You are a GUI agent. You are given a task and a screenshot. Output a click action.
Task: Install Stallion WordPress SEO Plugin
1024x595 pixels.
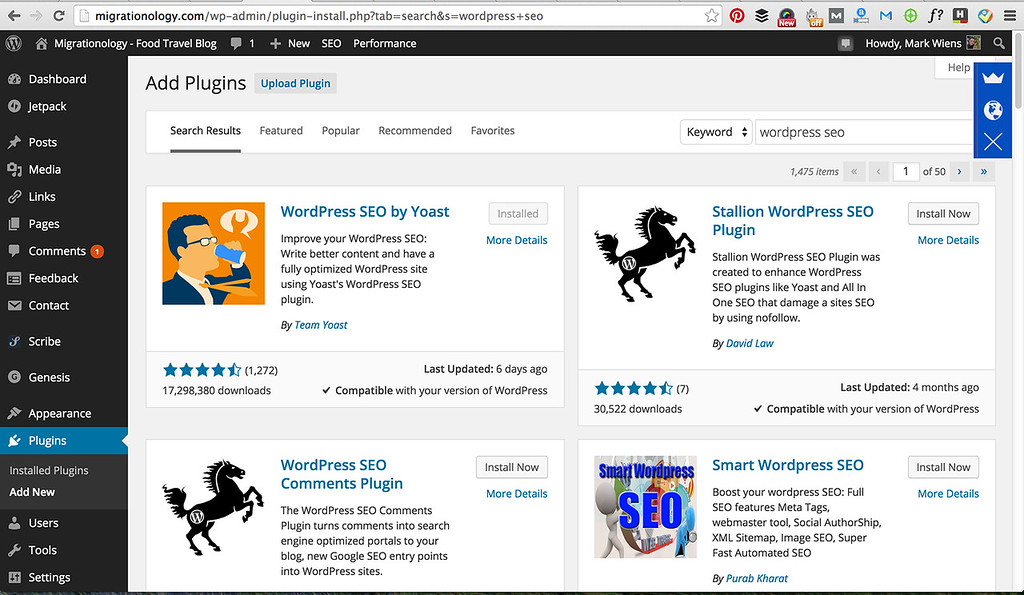click(x=943, y=214)
